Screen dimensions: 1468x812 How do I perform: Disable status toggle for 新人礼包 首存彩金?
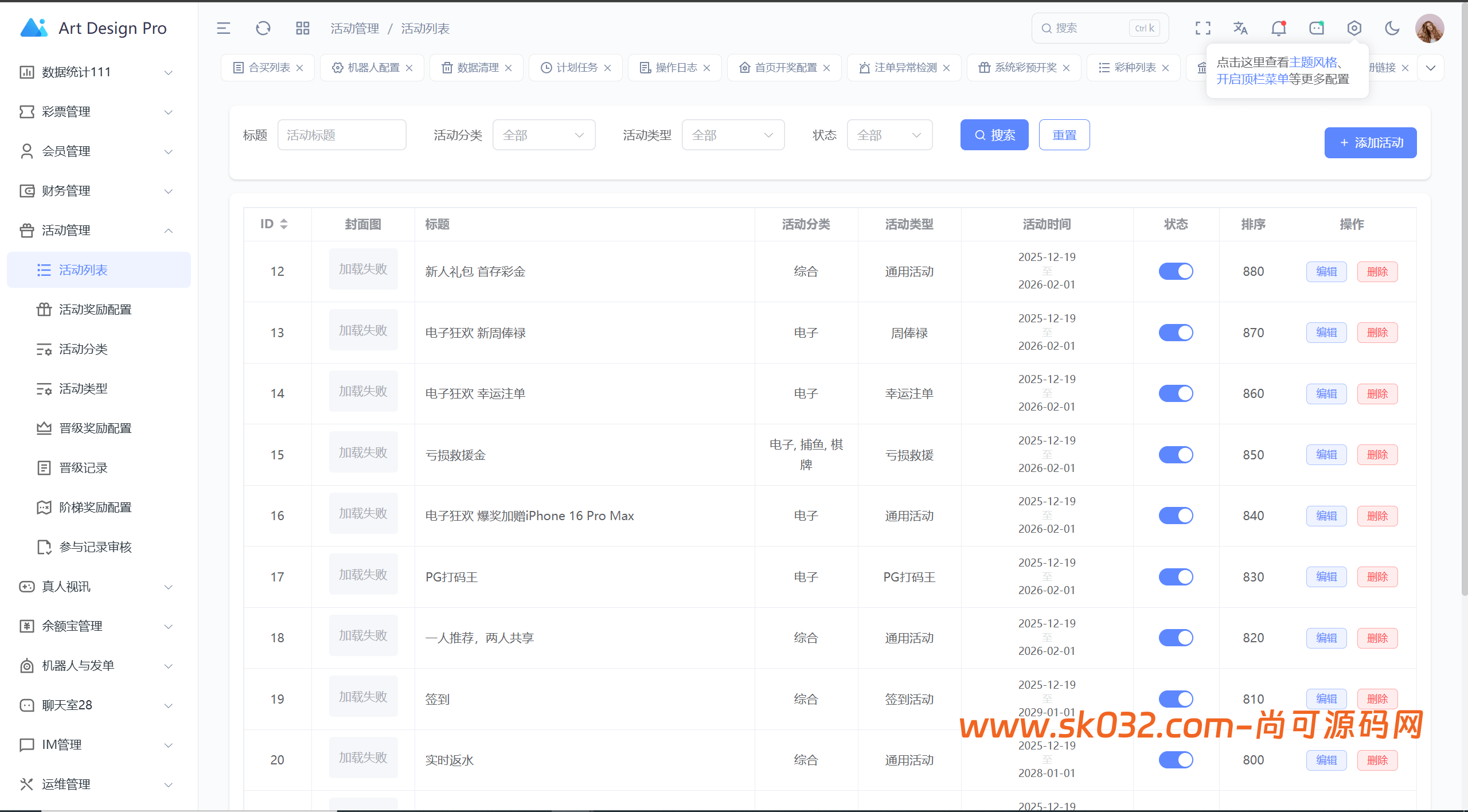point(1176,271)
